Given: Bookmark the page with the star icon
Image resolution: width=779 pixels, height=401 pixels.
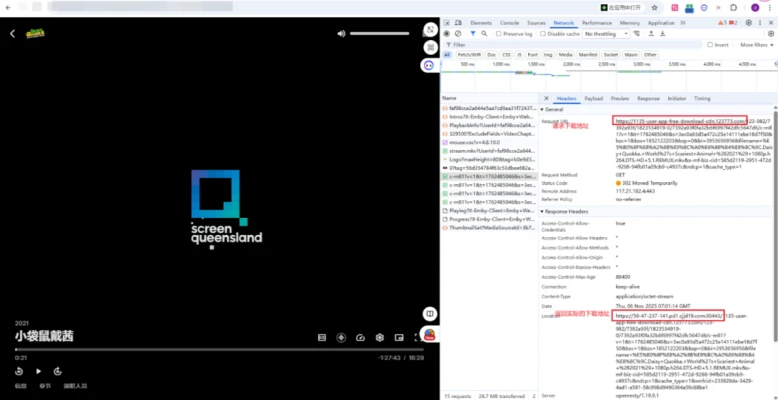Looking at the screenshot, I should pyautogui.click(x=654, y=7).
